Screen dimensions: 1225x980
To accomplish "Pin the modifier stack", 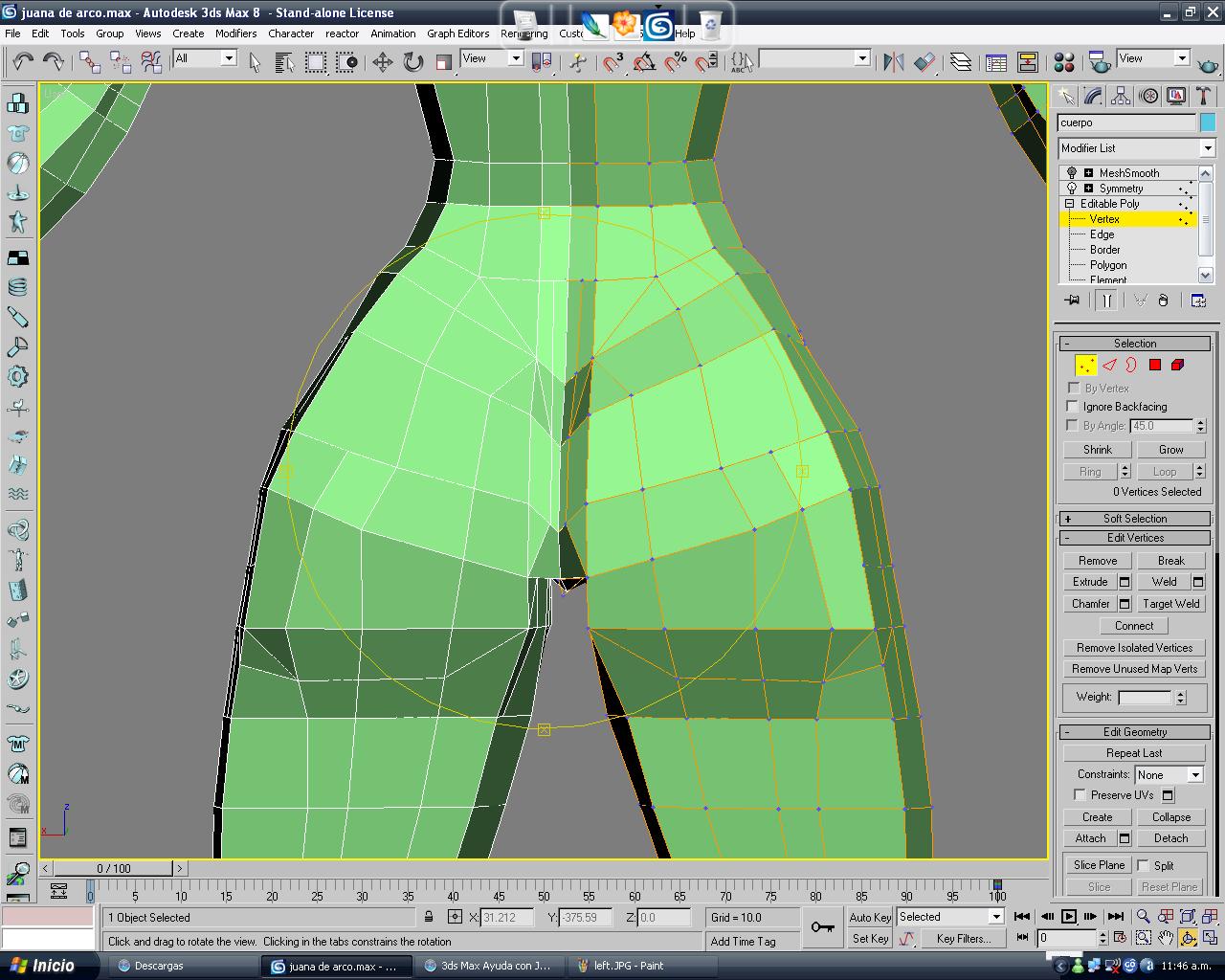I will (1072, 300).
